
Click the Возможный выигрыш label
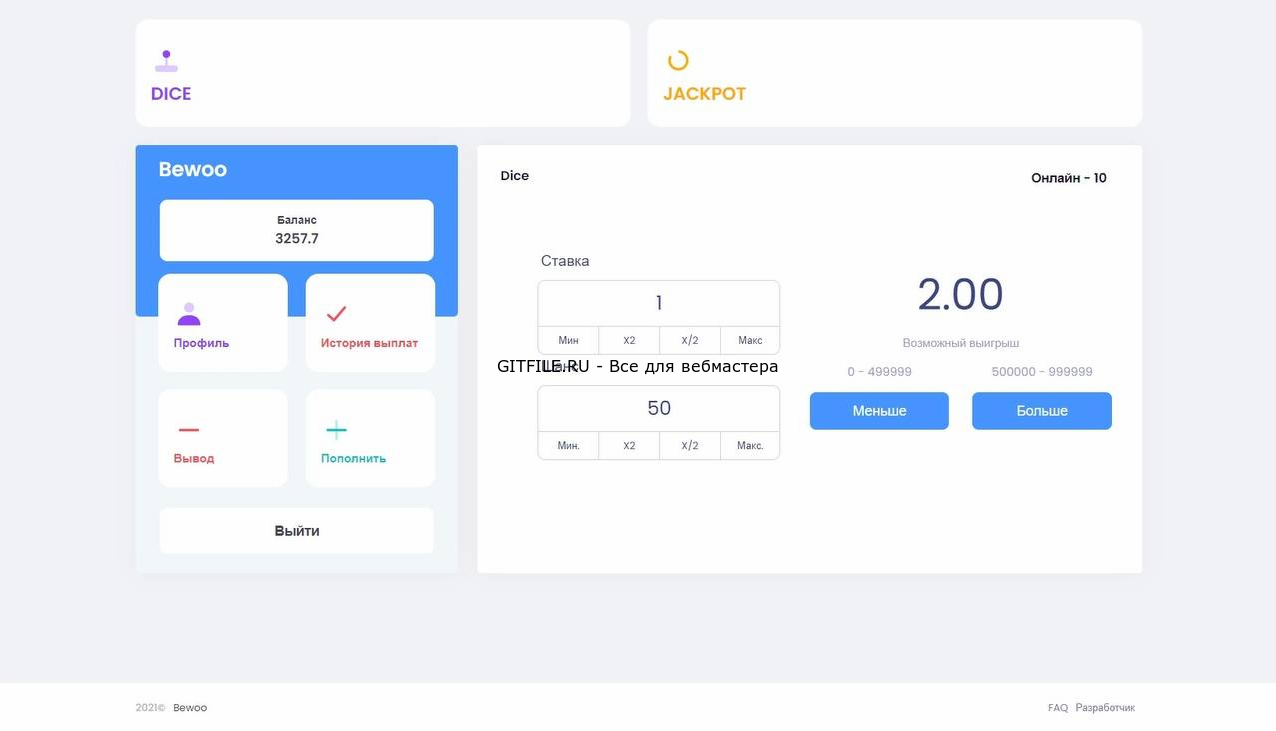tap(961, 343)
